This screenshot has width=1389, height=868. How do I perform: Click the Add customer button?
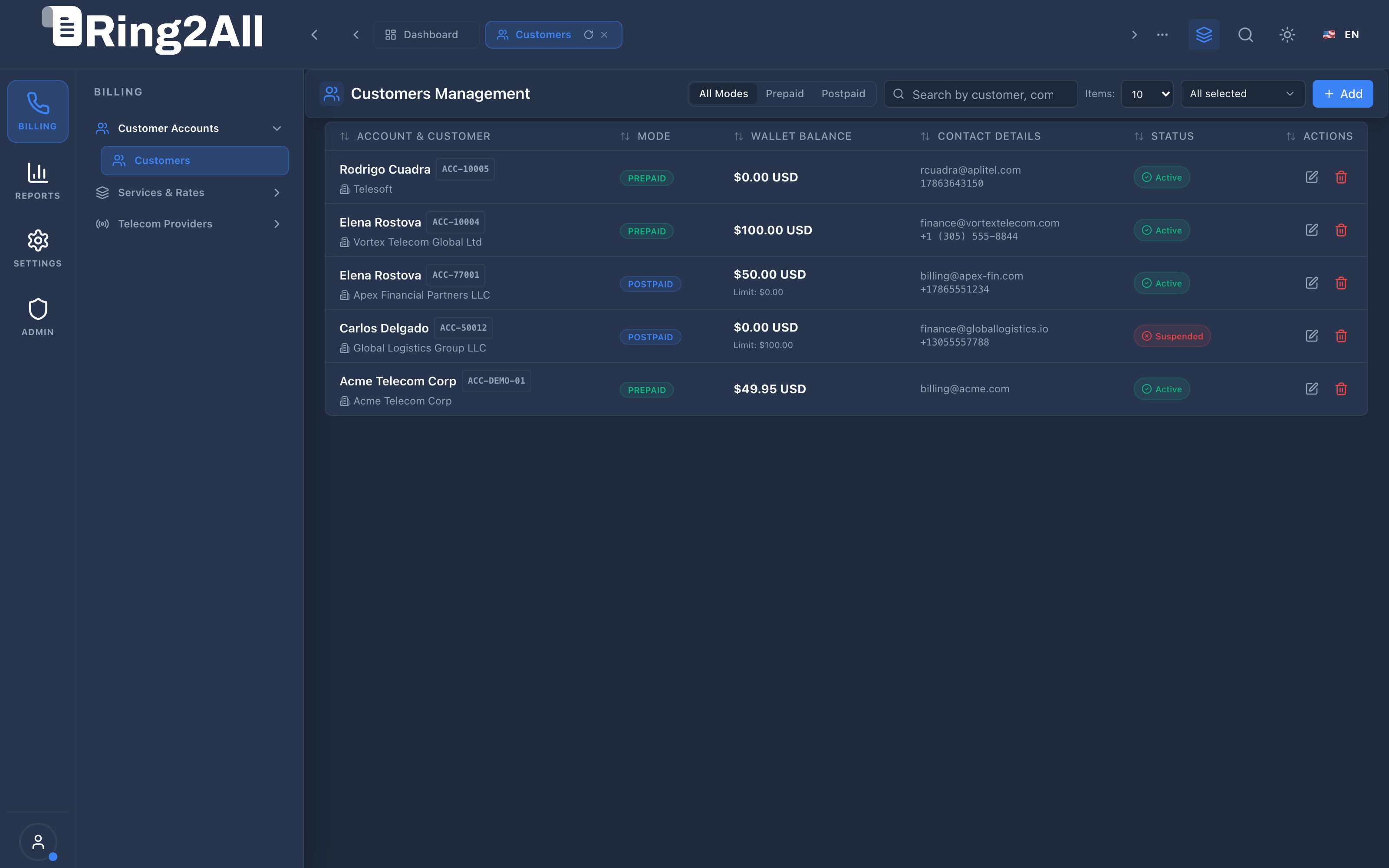click(1343, 94)
